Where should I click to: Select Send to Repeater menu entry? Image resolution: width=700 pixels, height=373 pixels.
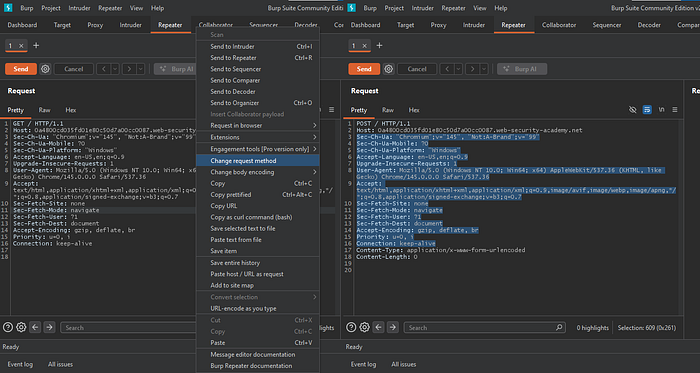pos(258,58)
